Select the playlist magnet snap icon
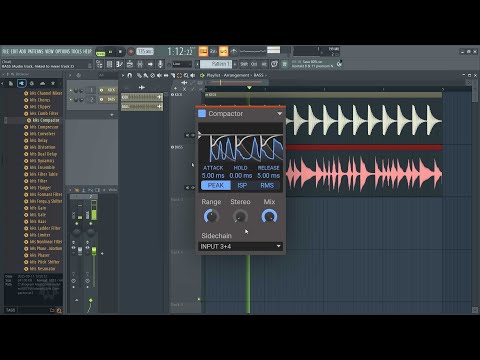Viewport: 480px width, 360px height. [130, 76]
